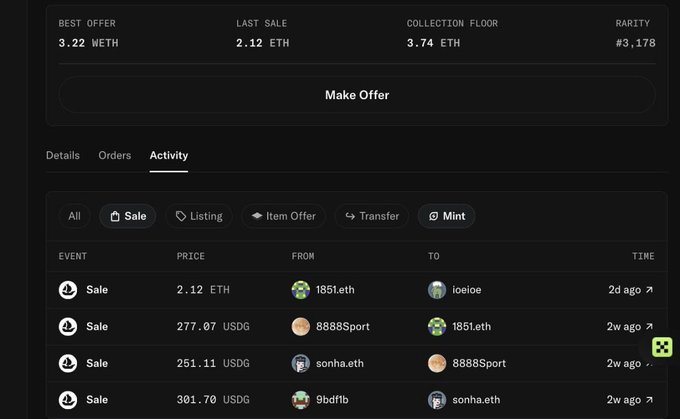Click OpenSea icon on 251.11 USDG sale row
The width and height of the screenshot is (680, 419).
pyautogui.click(x=68, y=363)
